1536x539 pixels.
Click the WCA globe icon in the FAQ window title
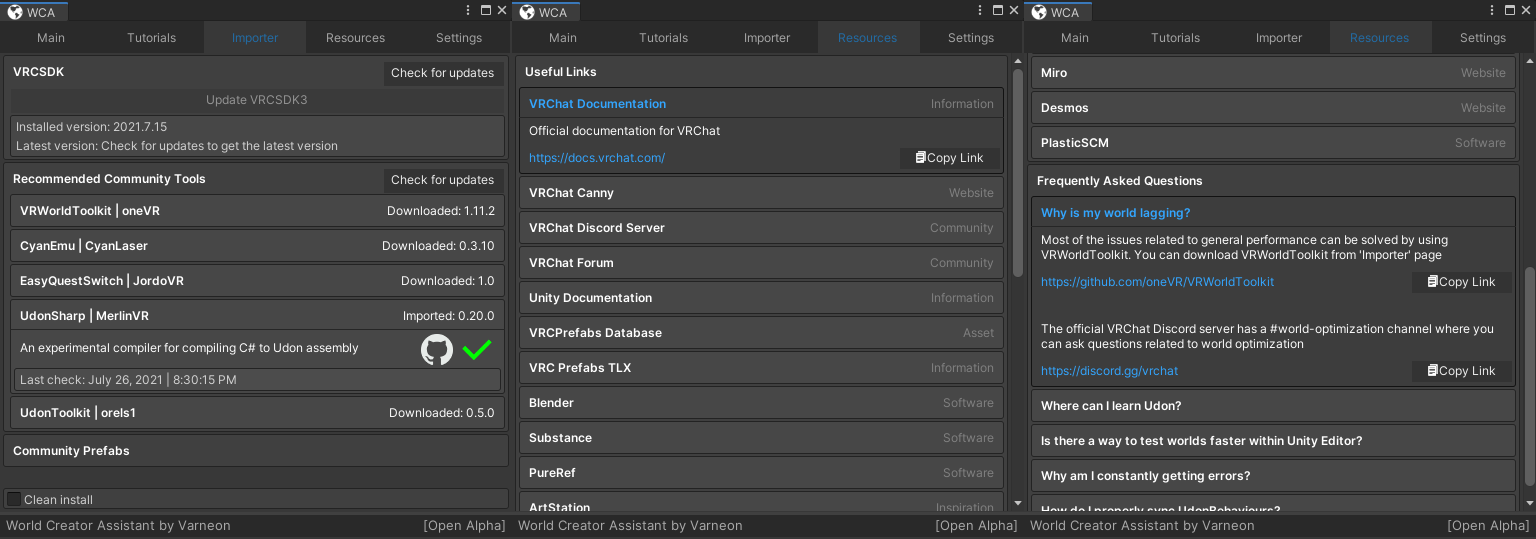pos(1039,12)
